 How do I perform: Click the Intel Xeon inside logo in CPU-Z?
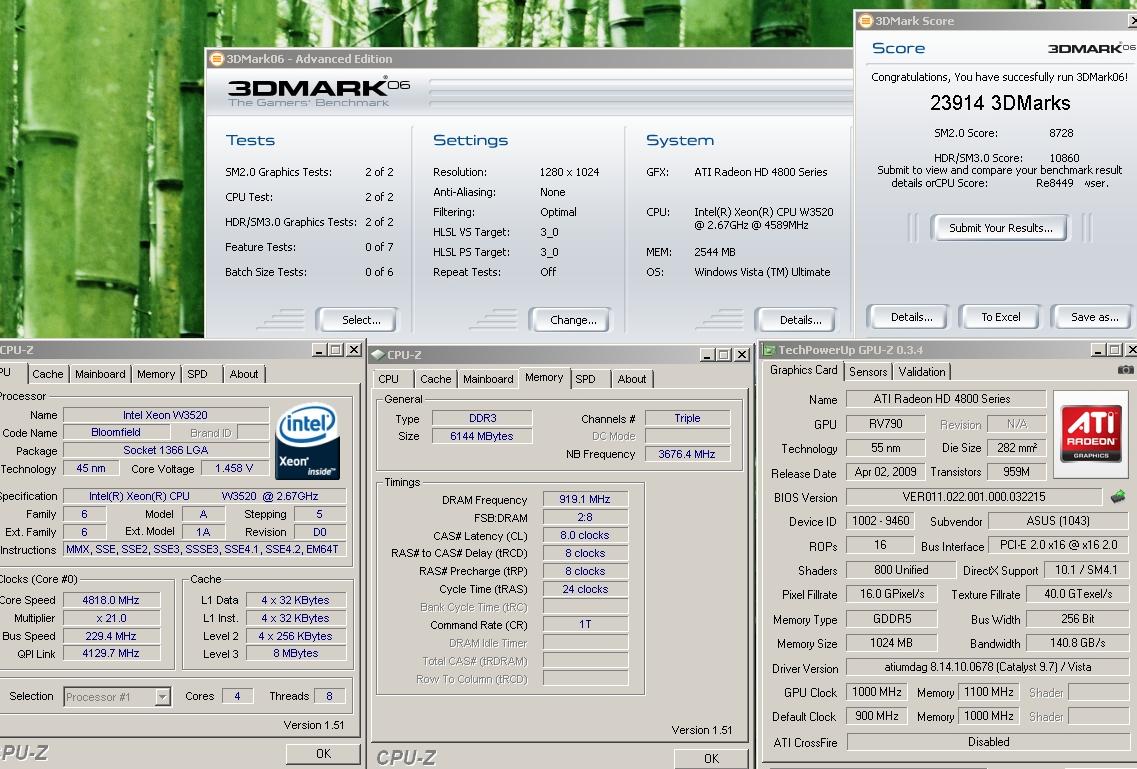click(307, 441)
